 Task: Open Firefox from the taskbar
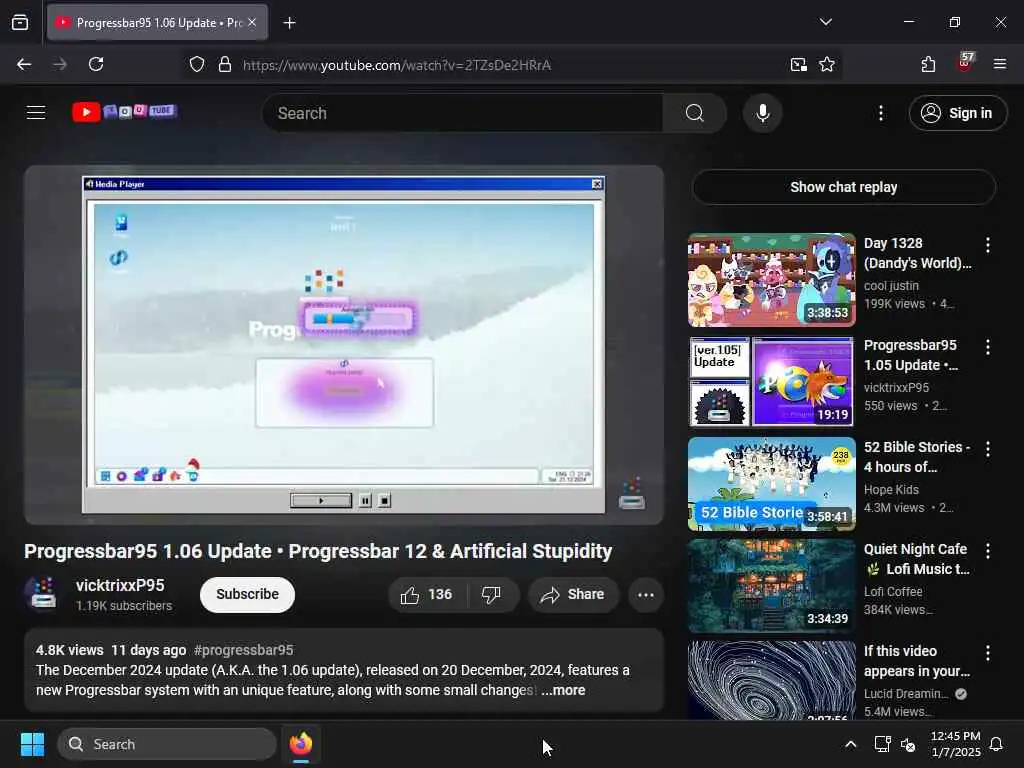(301, 744)
